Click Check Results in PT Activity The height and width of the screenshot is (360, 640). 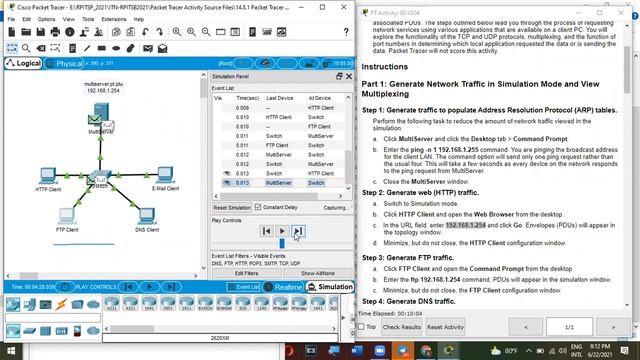401,327
